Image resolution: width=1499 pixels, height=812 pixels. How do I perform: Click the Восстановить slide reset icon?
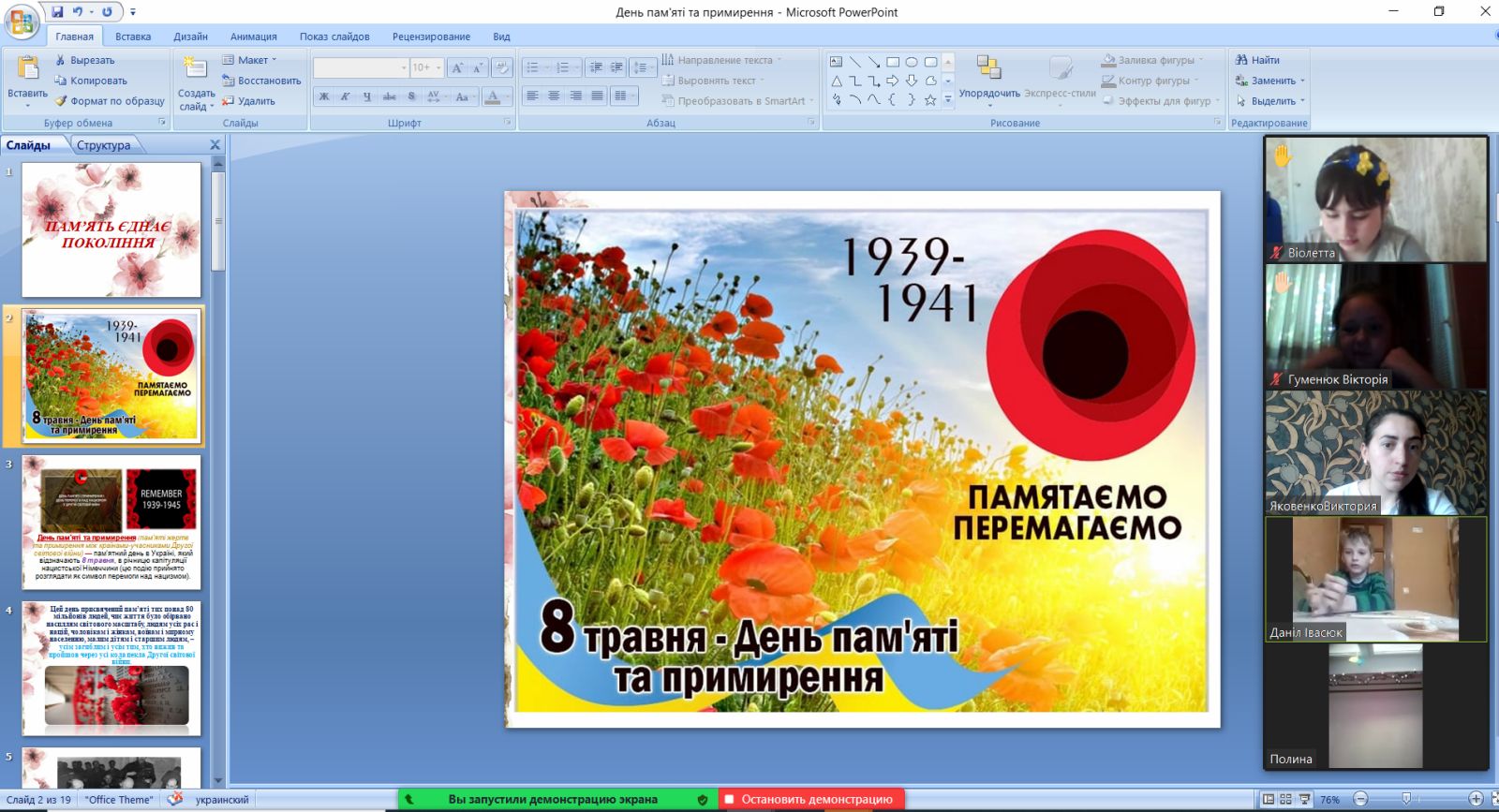click(x=228, y=81)
